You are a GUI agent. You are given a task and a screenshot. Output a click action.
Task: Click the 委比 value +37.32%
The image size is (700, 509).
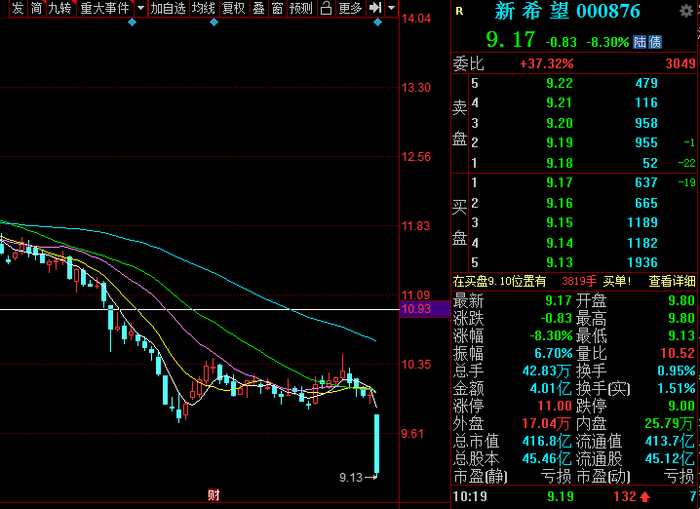[546, 63]
